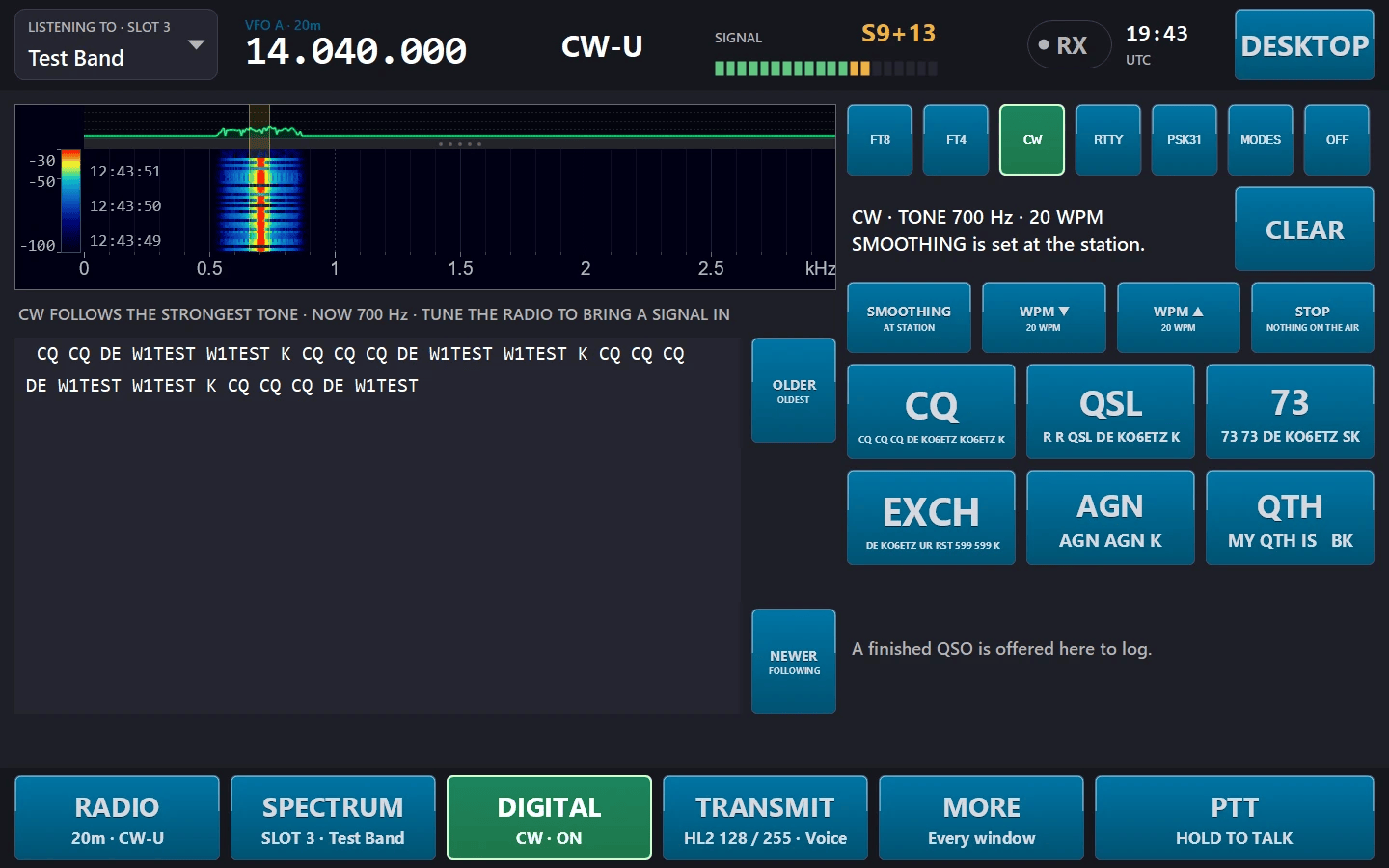
Task: Select the CW digital mode
Action: pos(1032,140)
